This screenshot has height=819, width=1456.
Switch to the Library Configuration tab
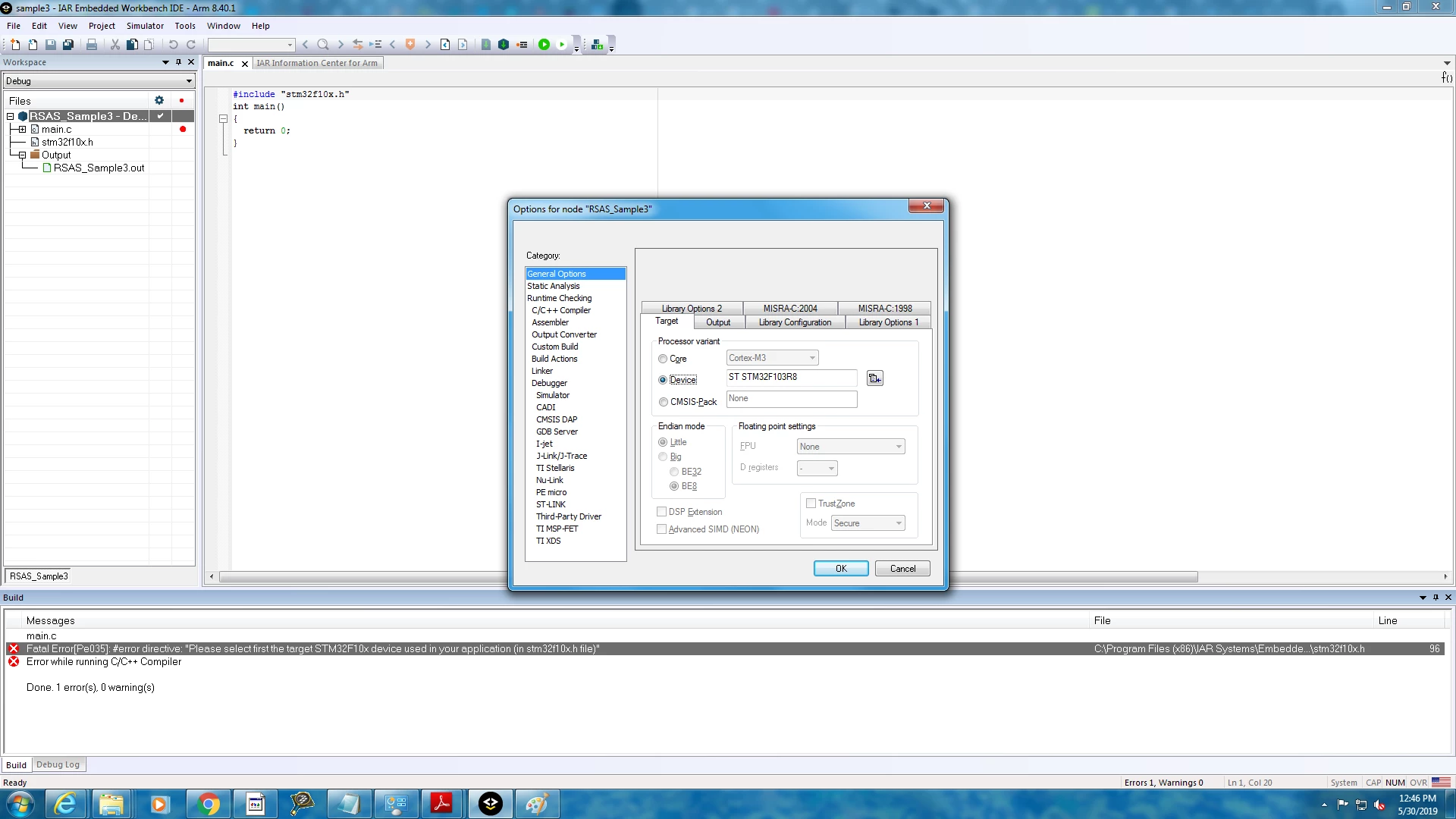tap(795, 322)
